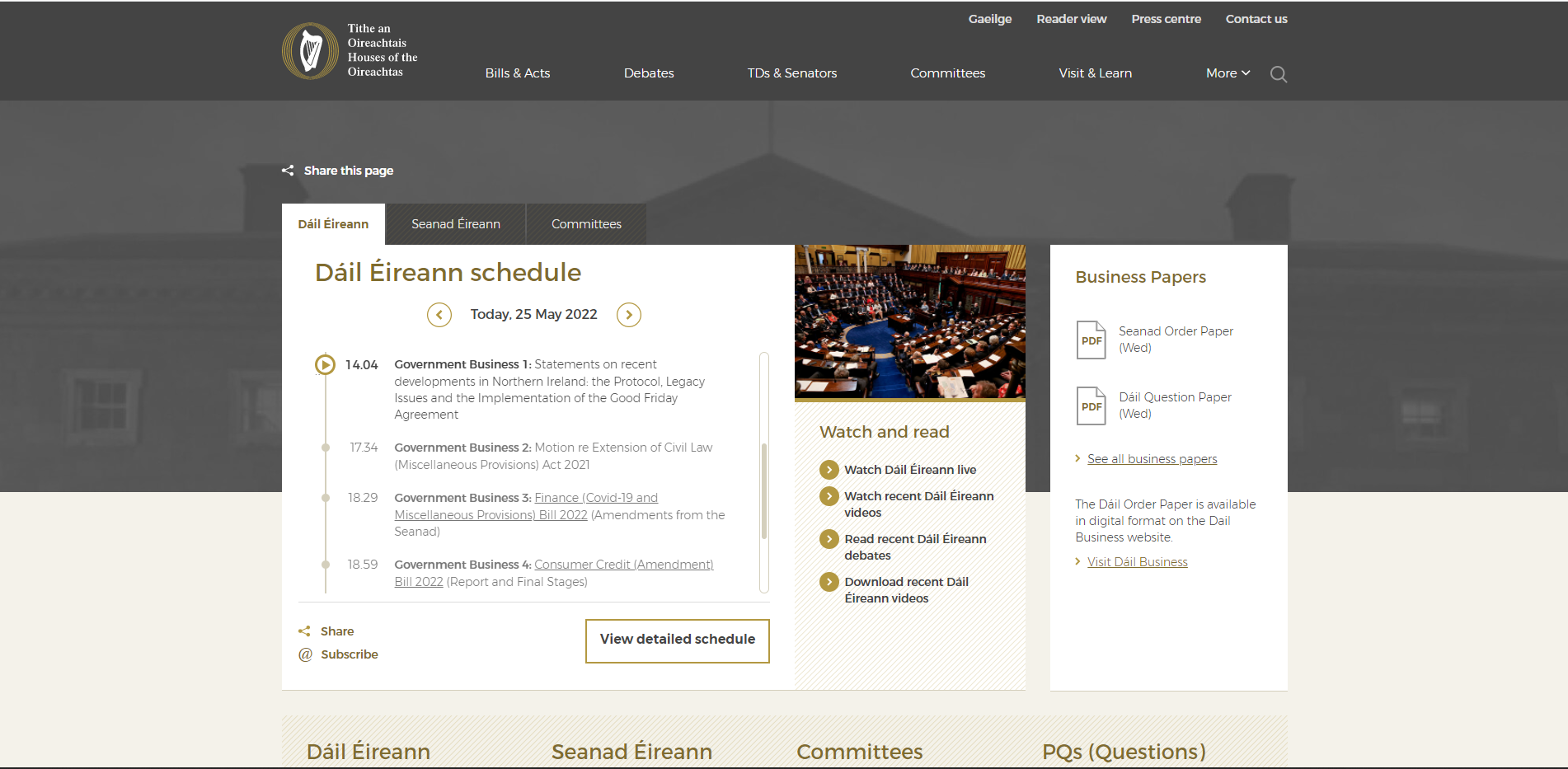Switch to the Seanad Éireann tab
This screenshot has height=769, width=1568.
pyautogui.click(x=455, y=224)
